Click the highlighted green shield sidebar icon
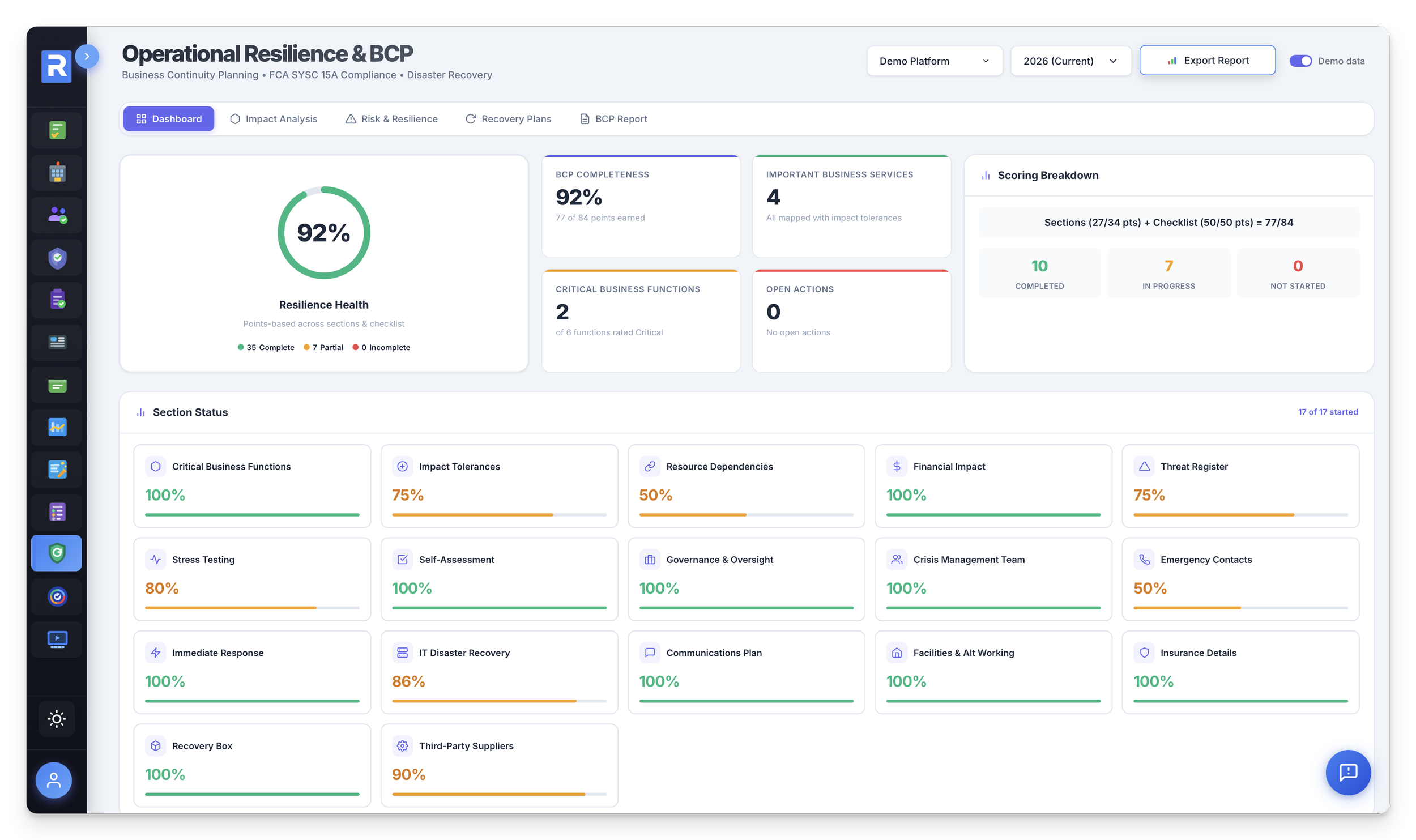The width and height of the screenshot is (1416, 840). 56,553
